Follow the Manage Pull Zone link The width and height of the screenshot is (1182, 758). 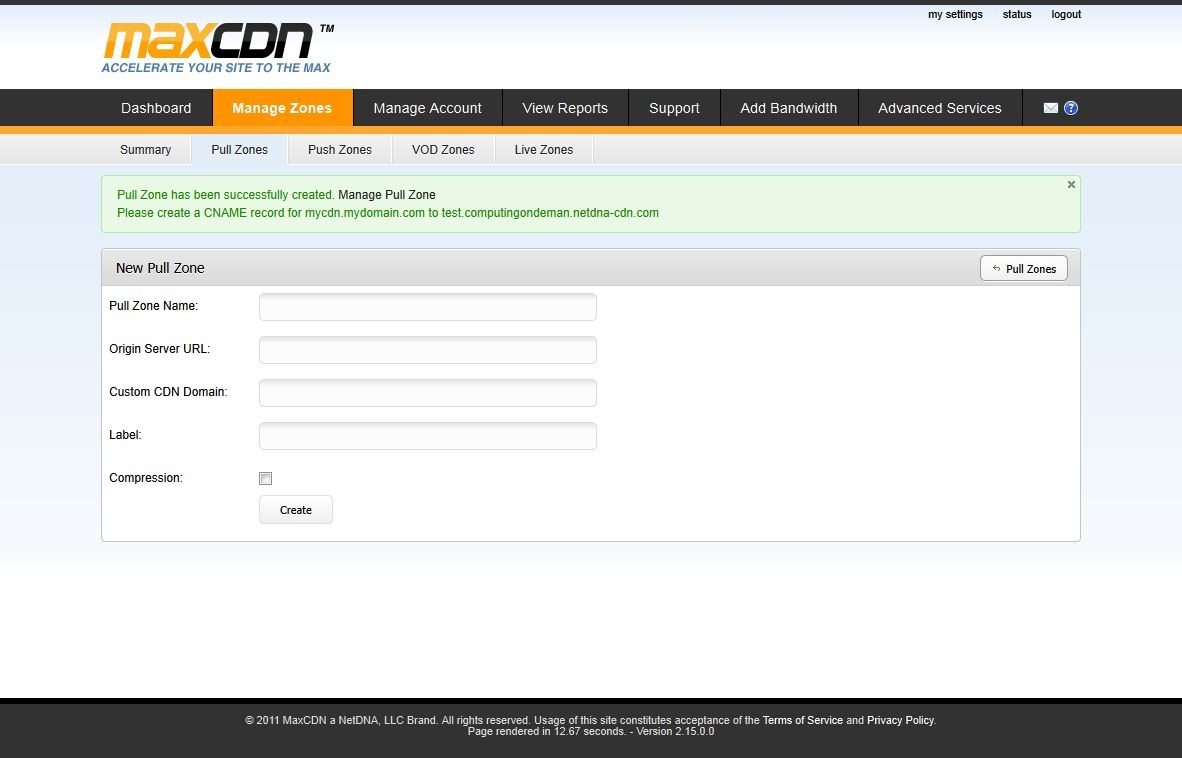(387, 194)
